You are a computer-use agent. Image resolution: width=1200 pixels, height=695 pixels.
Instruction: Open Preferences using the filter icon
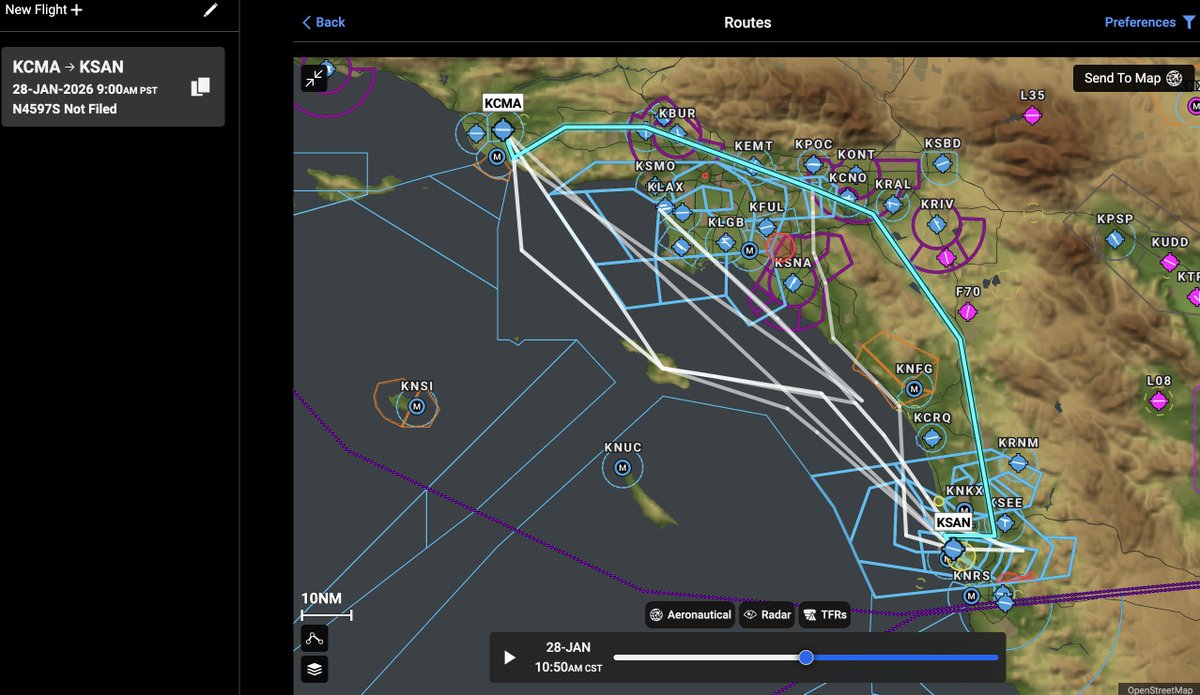coord(1189,21)
